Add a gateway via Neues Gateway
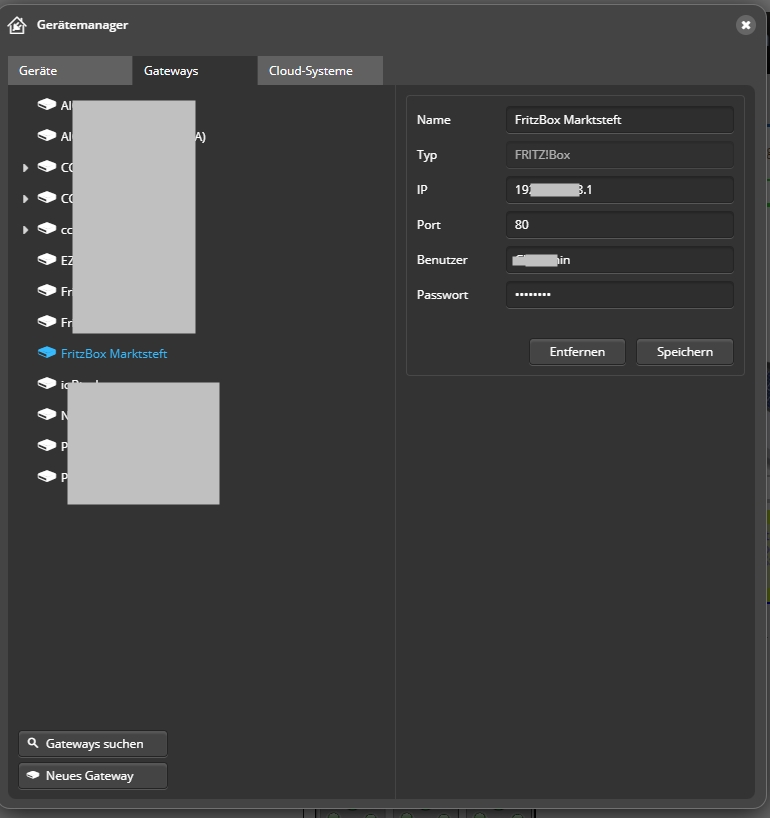This screenshot has height=818, width=770. click(x=93, y=776)
